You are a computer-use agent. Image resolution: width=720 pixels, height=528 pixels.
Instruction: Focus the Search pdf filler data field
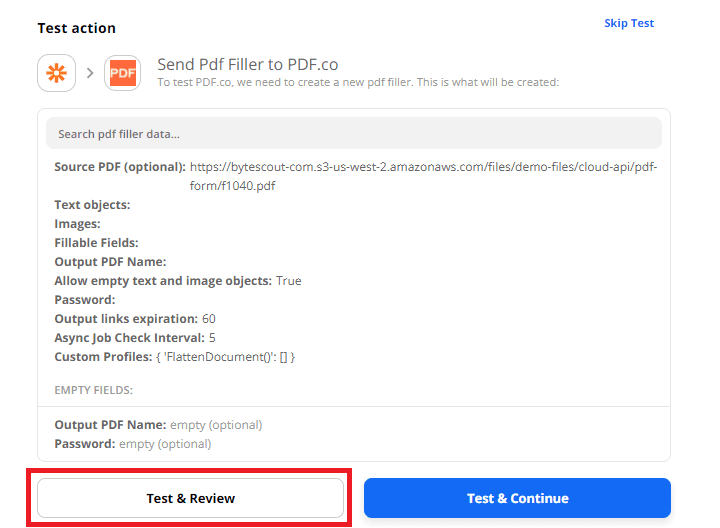[x=353, y=133]
